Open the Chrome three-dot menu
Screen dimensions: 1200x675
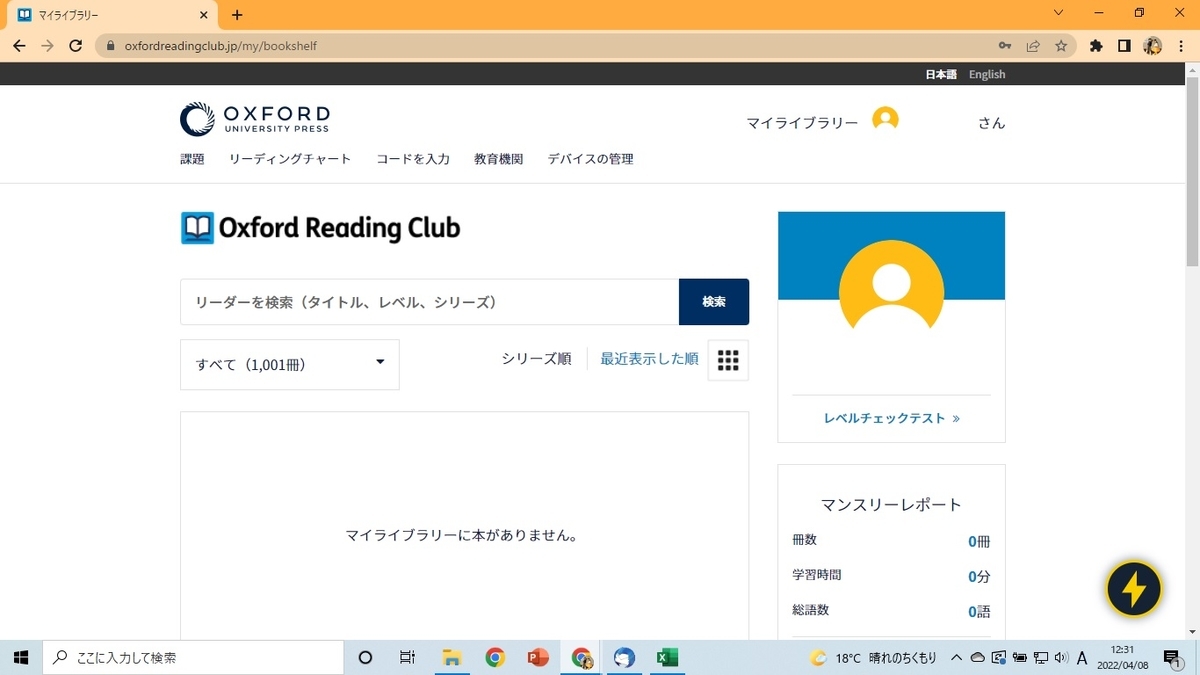1180,45
